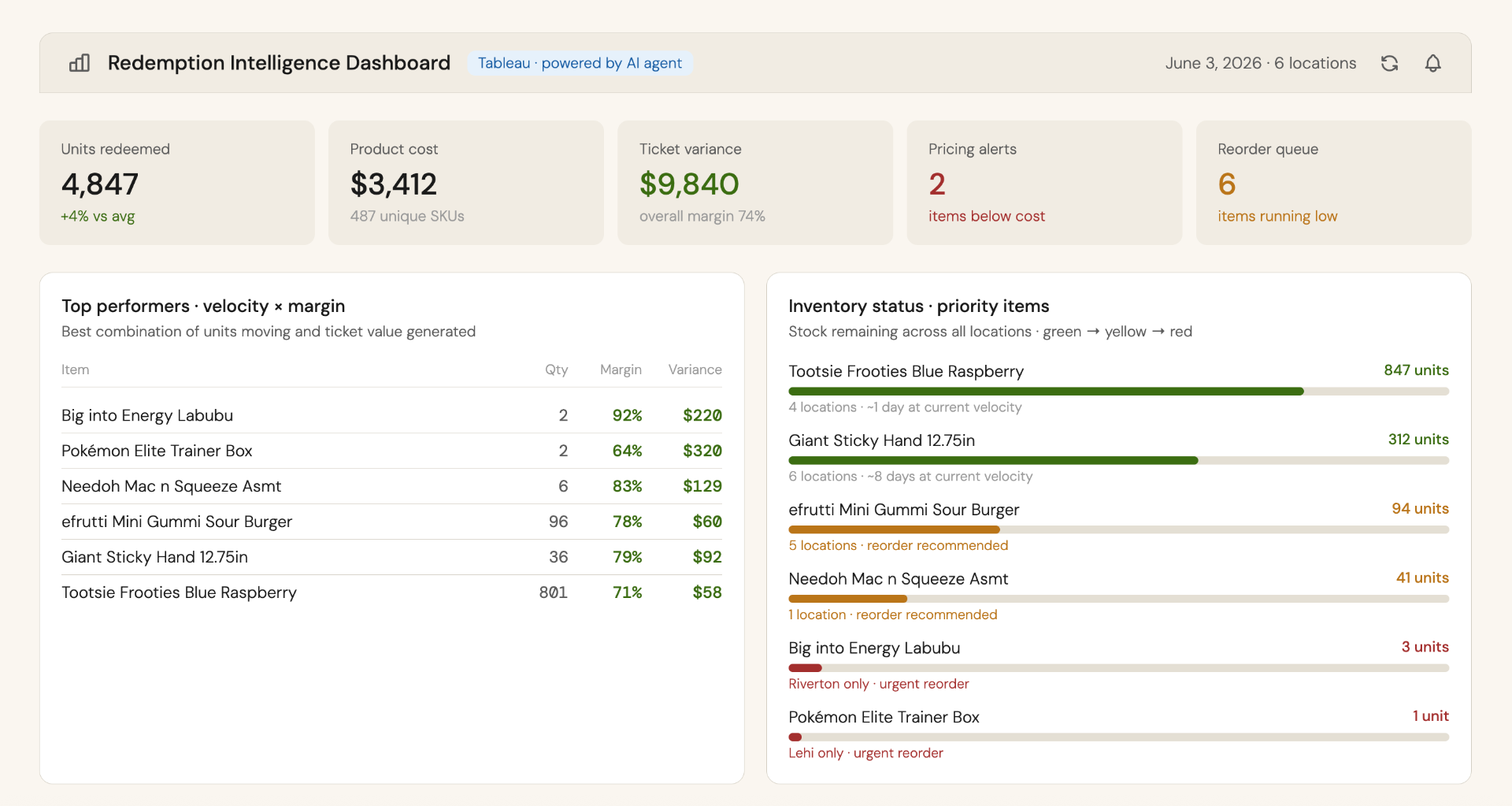Screen dimensions: 1512x806
Task: Open the Product cost card
Action: [466, 183]
